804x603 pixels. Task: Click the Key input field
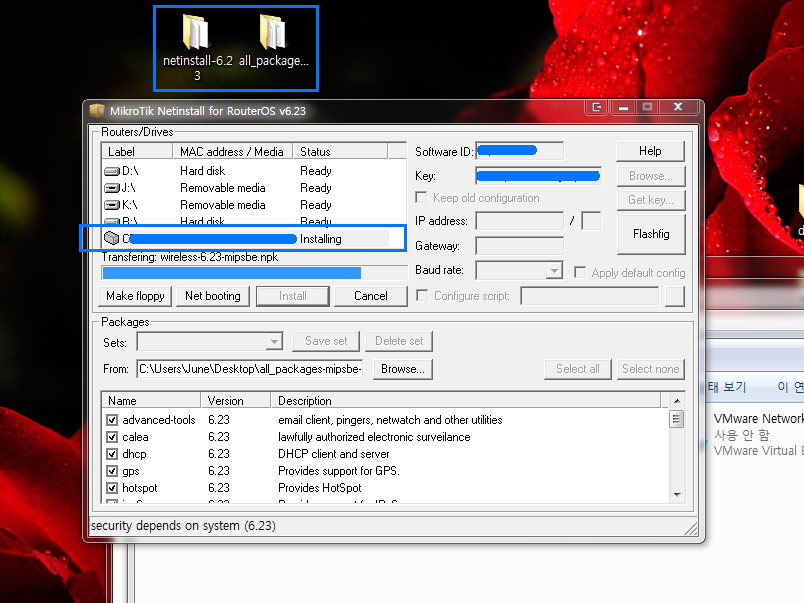(x=538, y=176)
